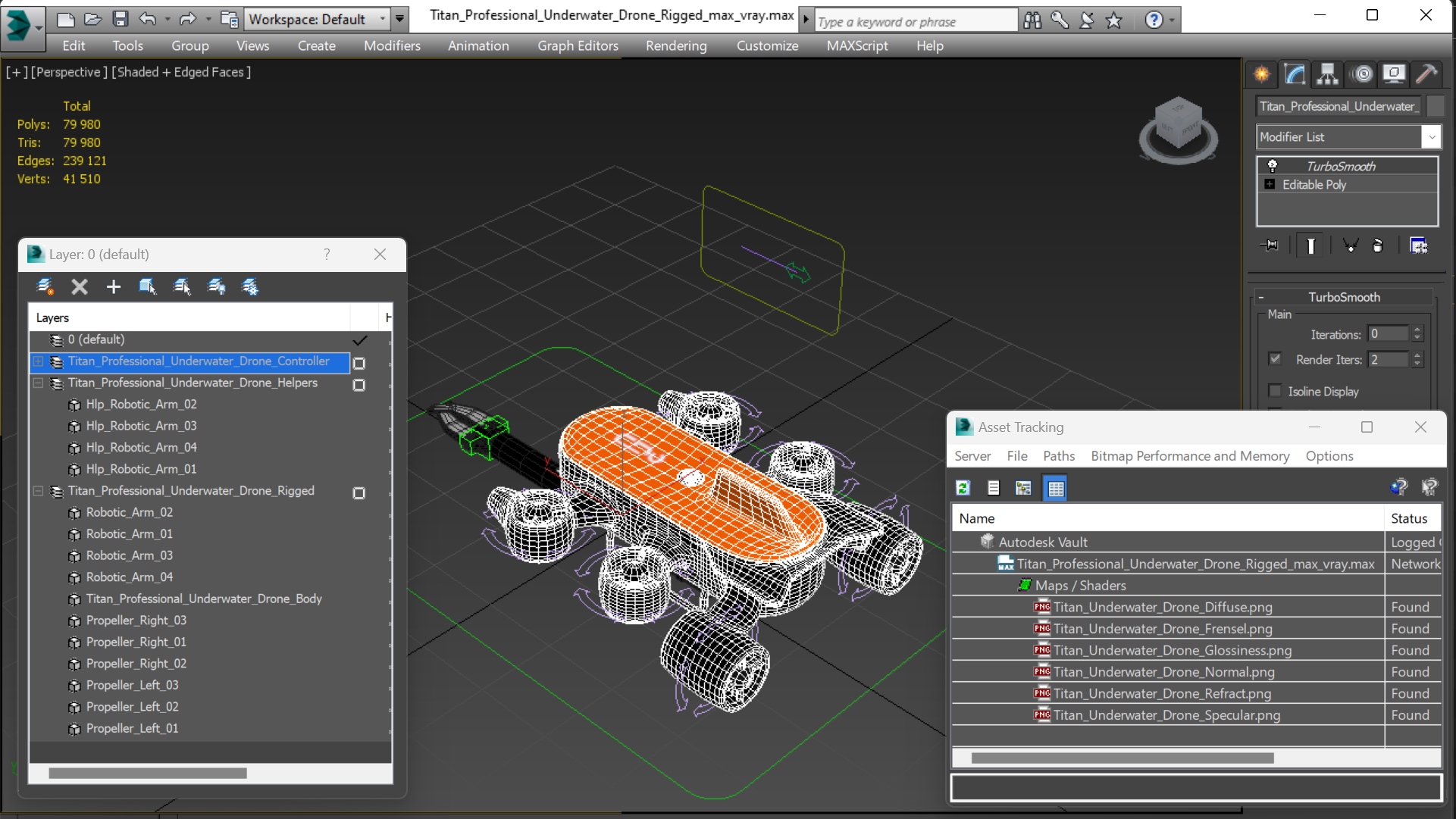Click the Asset Tracking horizontal scrollbar
Image resolution: width=1456 pixels, height=819 pixels.
coord(1122,758)
